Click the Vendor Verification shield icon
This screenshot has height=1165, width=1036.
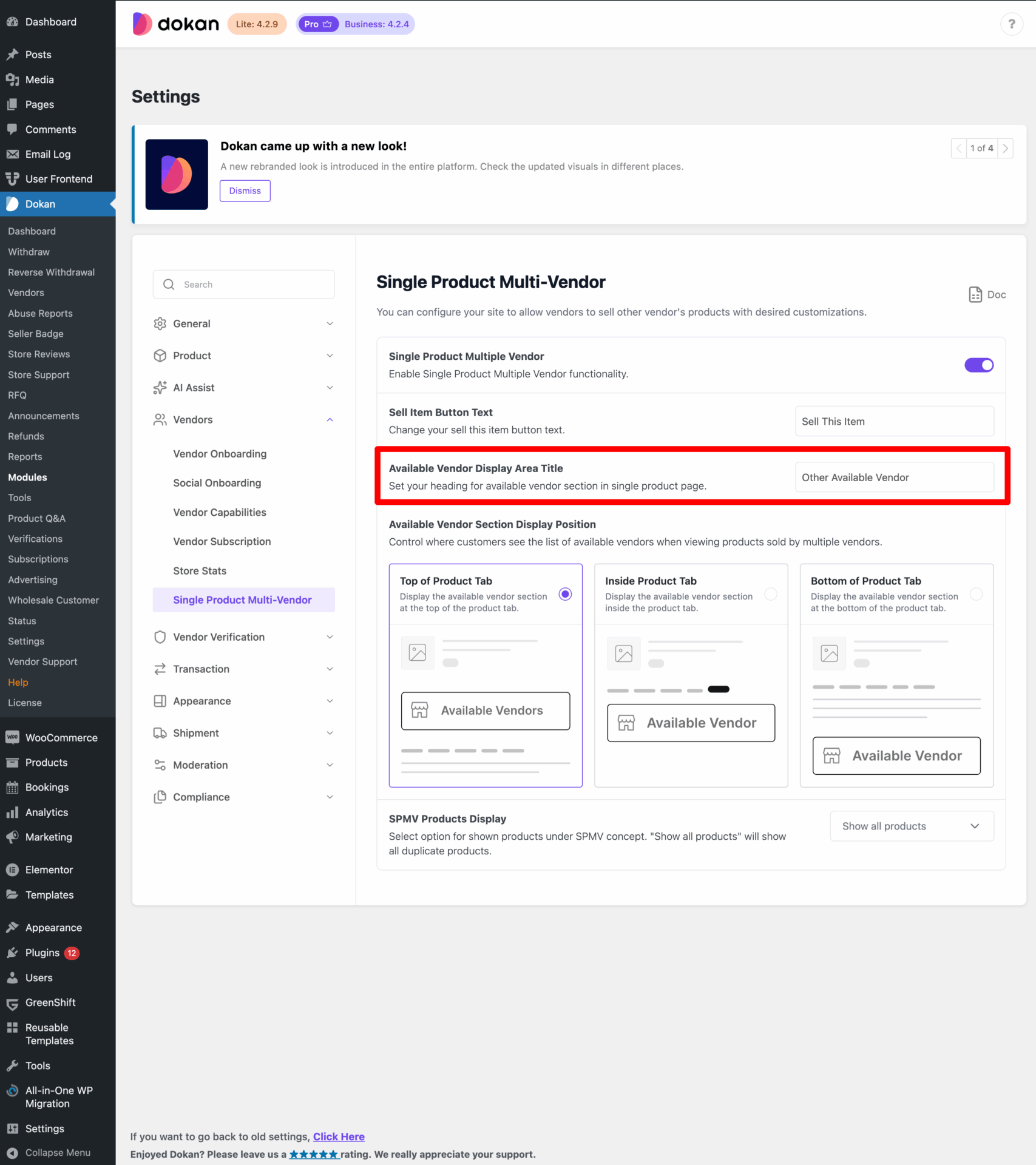(159, 637)
